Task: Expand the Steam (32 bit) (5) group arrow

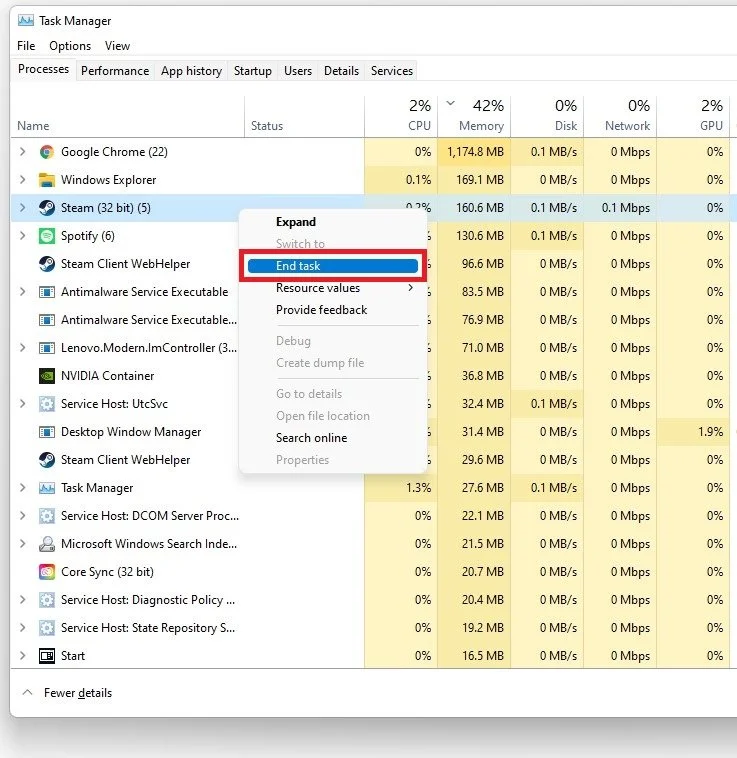Action: point(22,208)
